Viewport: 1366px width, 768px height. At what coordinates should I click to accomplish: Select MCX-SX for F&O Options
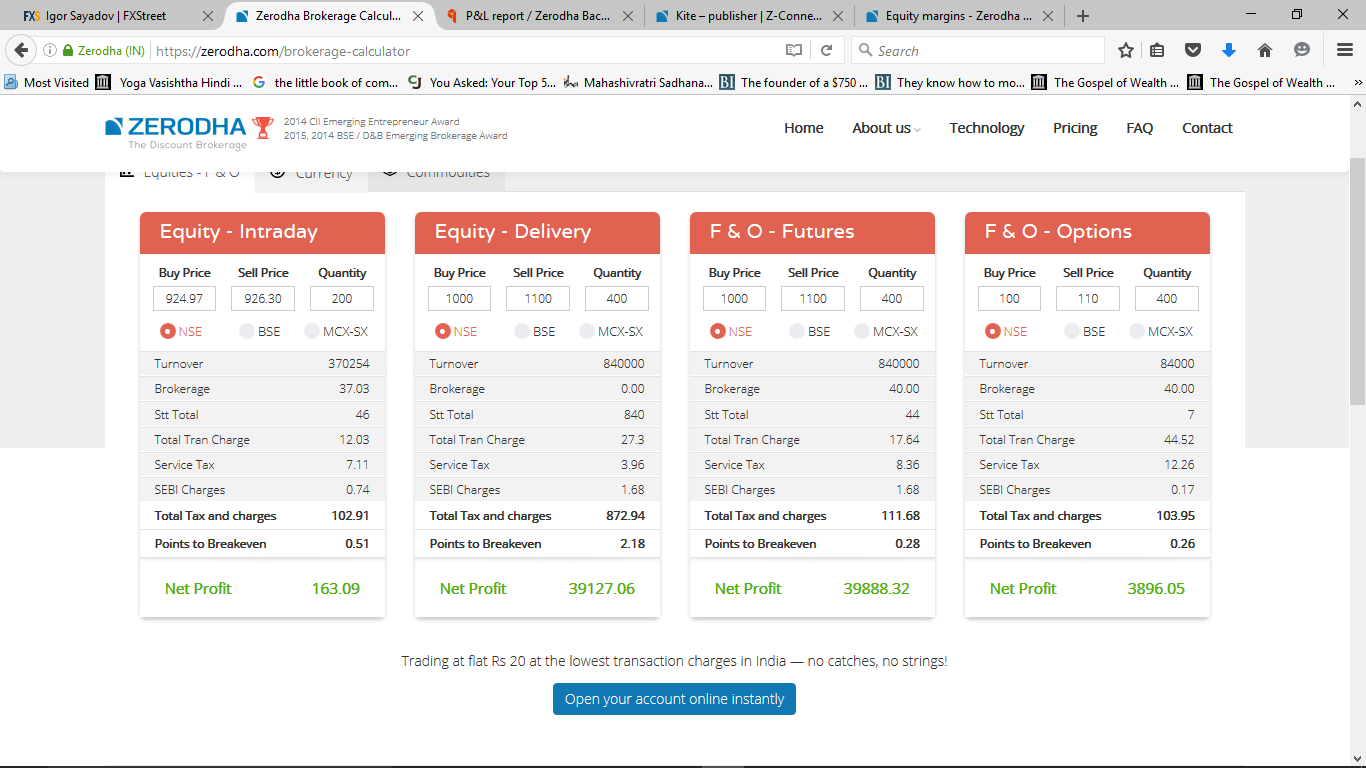pos(1137,331)
